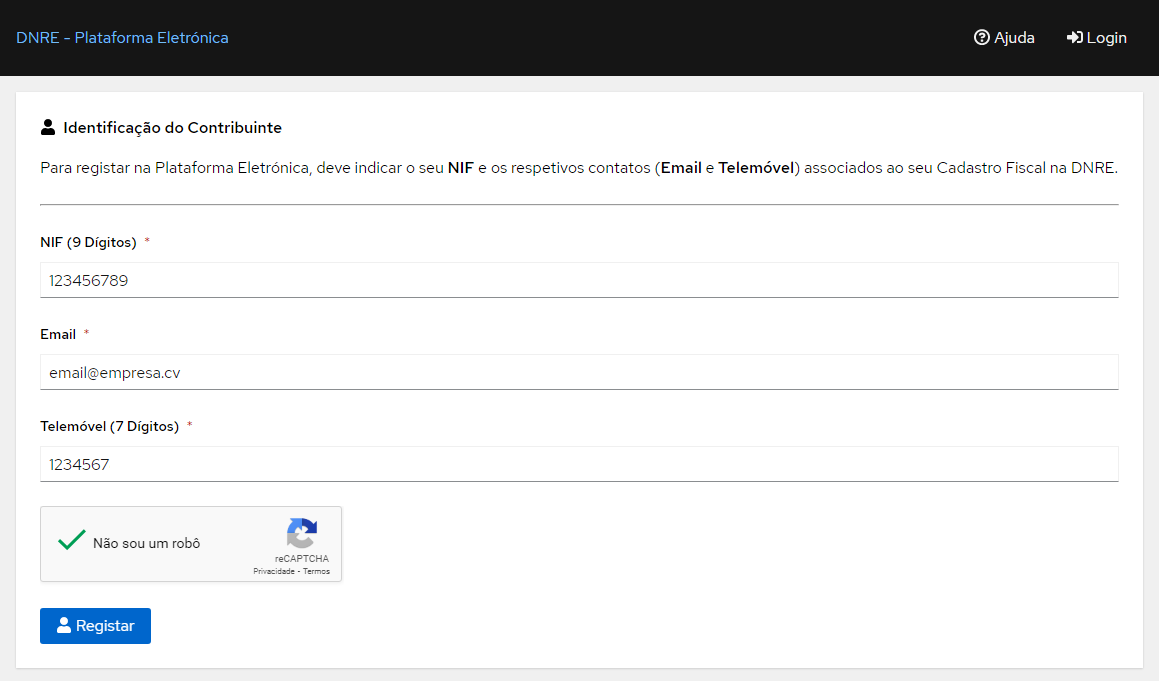Focus the Email input field
The image size is (1159, 681).
(579, 373)
